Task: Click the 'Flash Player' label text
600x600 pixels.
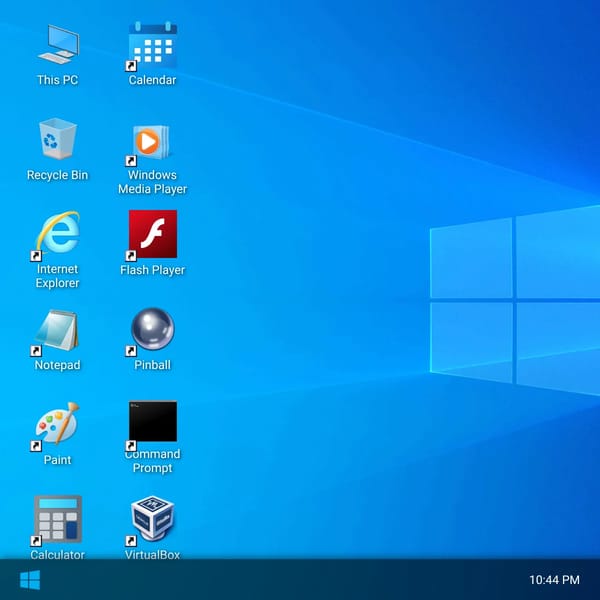Action: [152, 270]
